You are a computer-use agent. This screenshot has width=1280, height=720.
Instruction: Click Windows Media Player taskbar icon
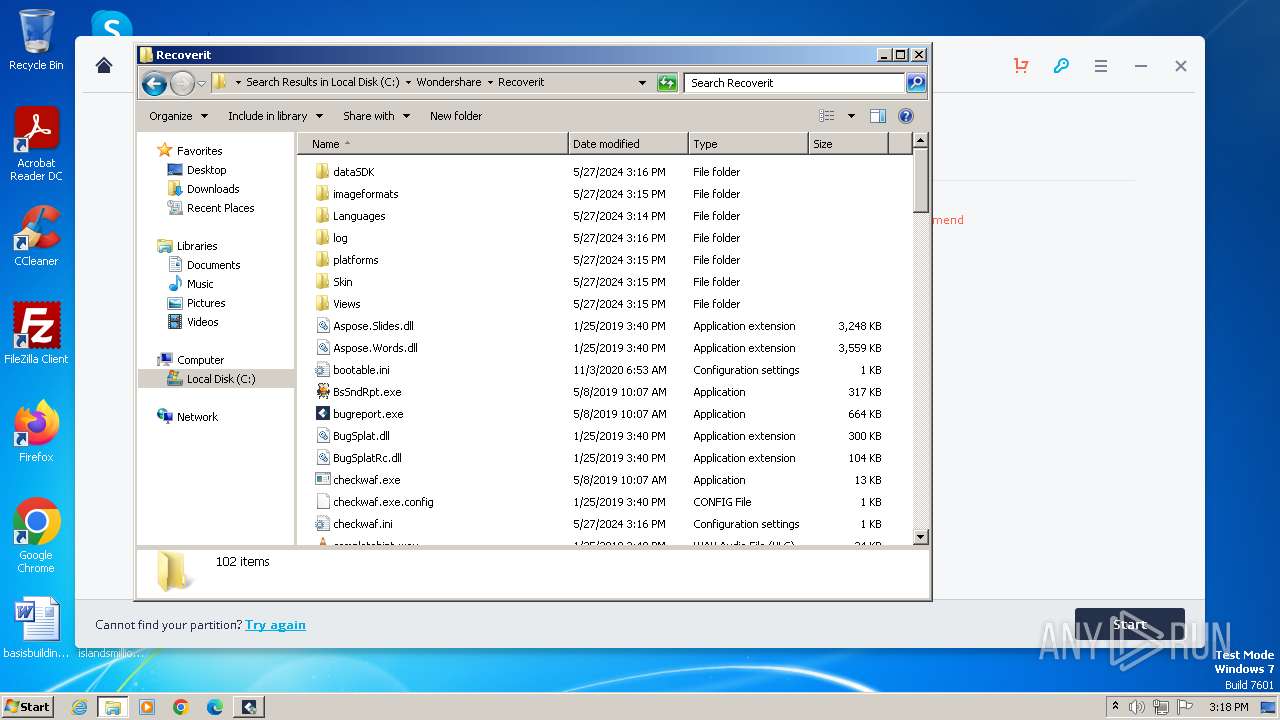pos(147,707)
